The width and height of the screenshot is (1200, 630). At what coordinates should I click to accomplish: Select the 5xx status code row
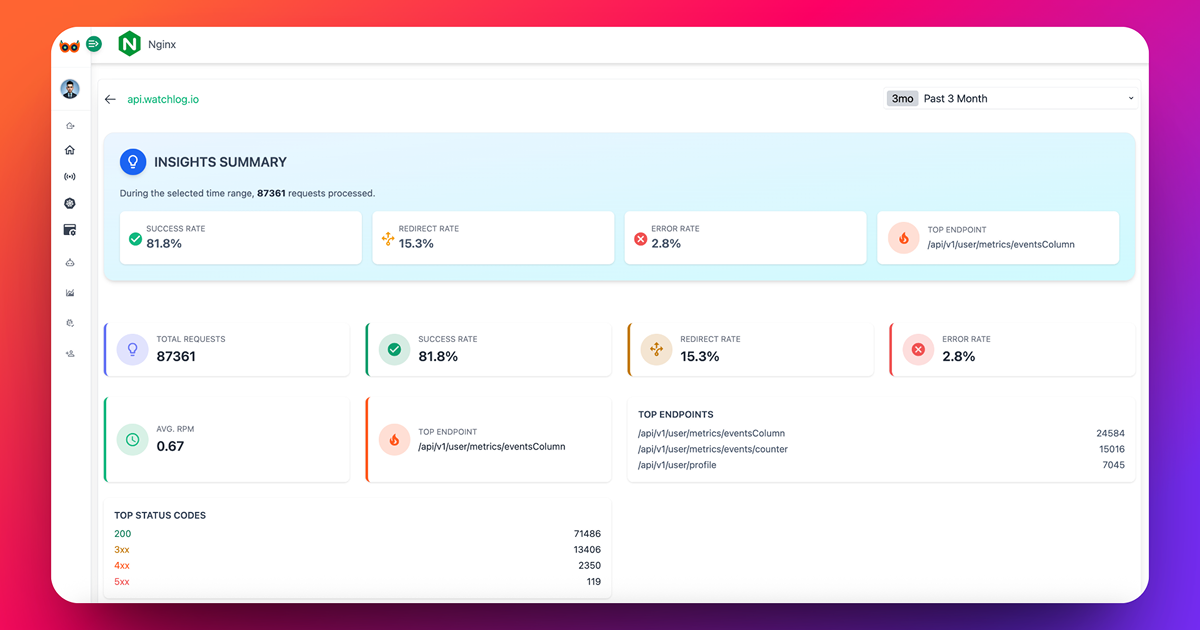(357, 582)
